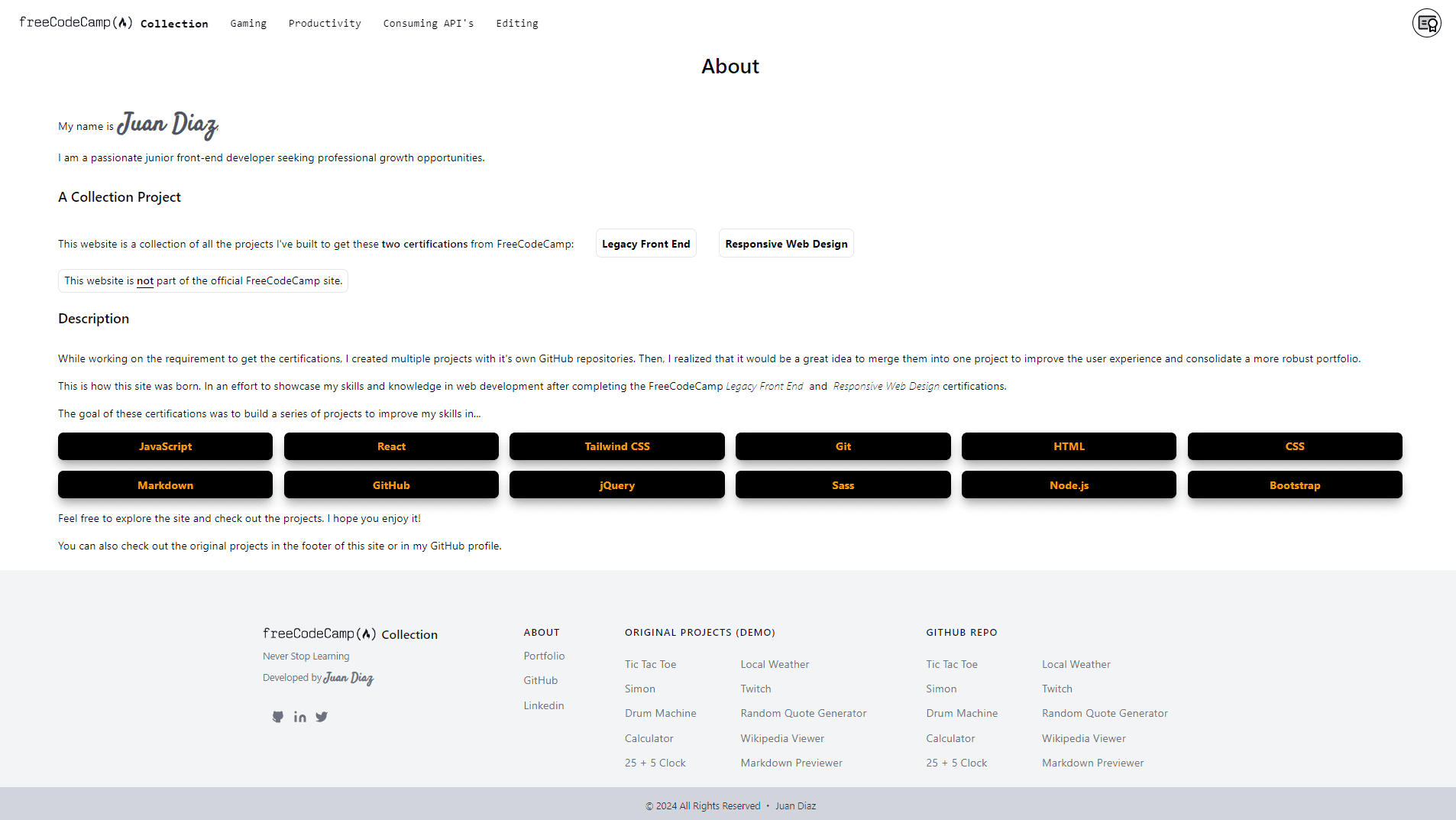Open Random Quote Generator GitHub repo link
This screenshot has height=820, width=1456.
tap(1105, 713)
